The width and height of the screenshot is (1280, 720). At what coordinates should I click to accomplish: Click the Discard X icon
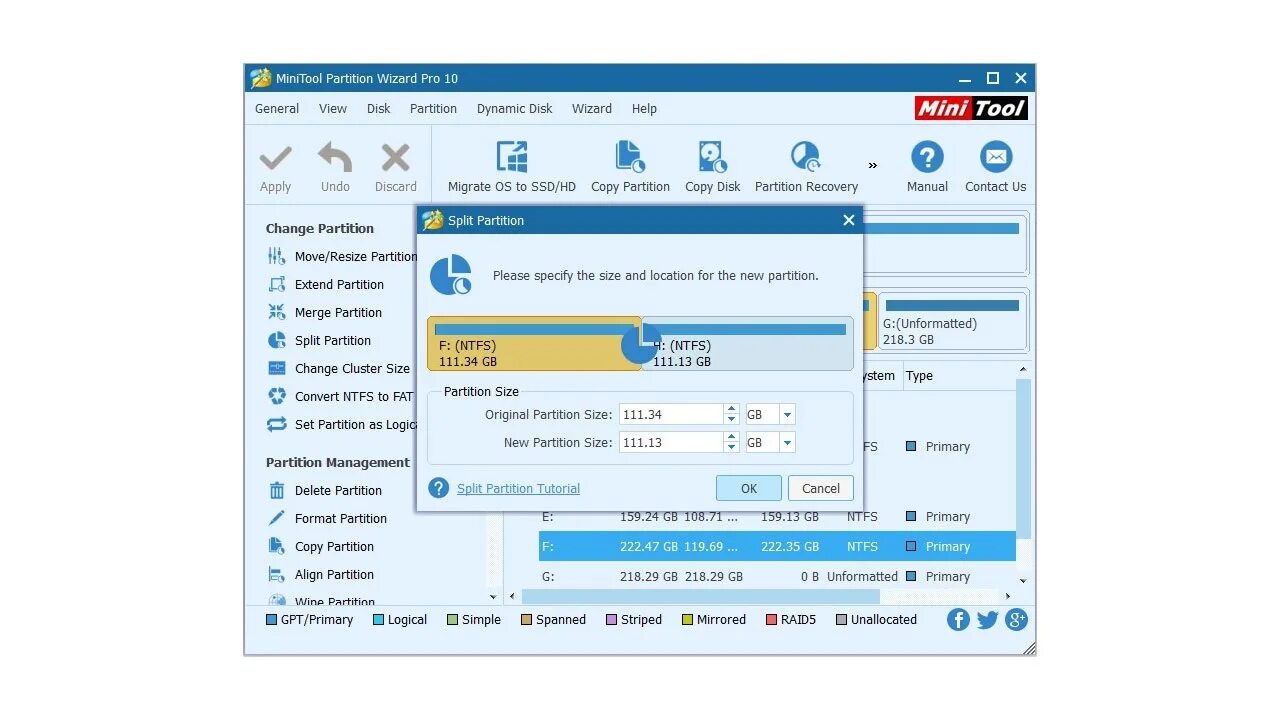point(396,158)
